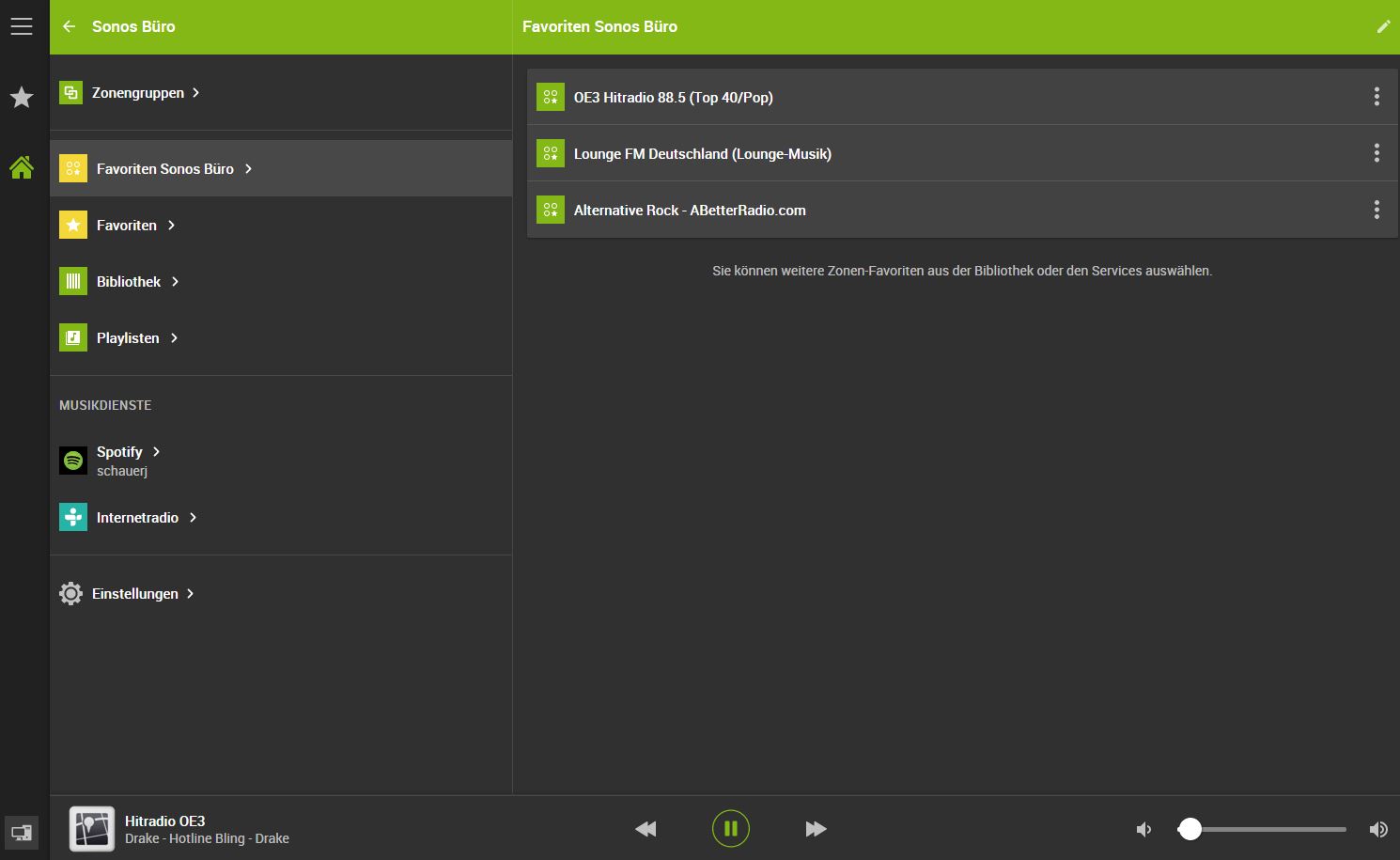
Task: Open options menu for OE3 Hitradio 88.5
Action: (x=1377, y=96)
